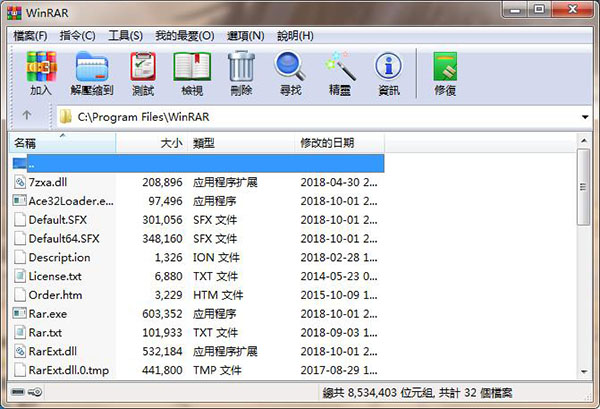The width and height of the screenshot is (600, 409).
Task: Open the 說明(H) help menu
Action: point(295,36)
